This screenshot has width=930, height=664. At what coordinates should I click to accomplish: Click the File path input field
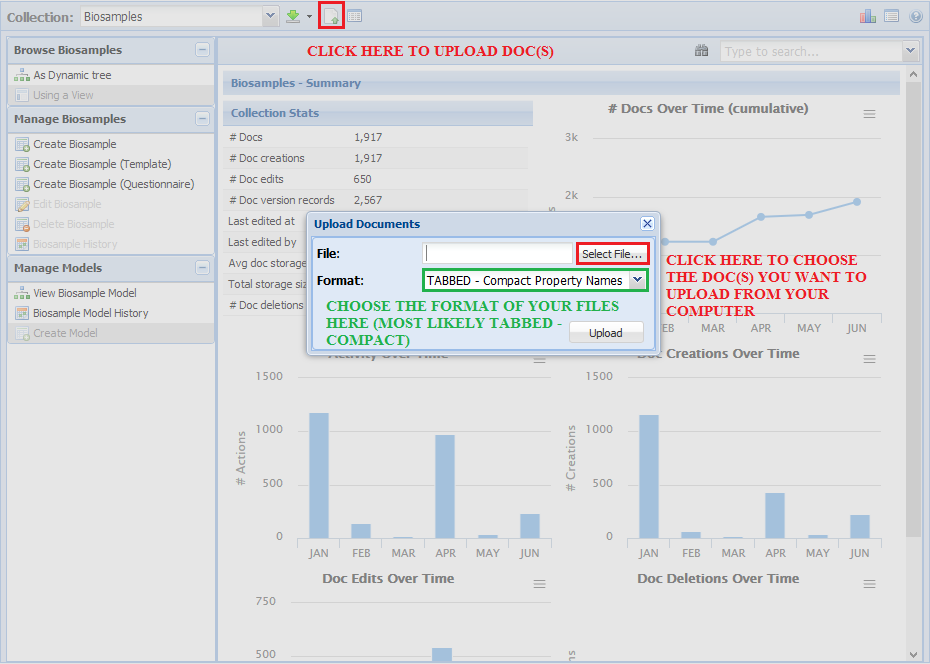pyautogui.click(x=497, y=254)
